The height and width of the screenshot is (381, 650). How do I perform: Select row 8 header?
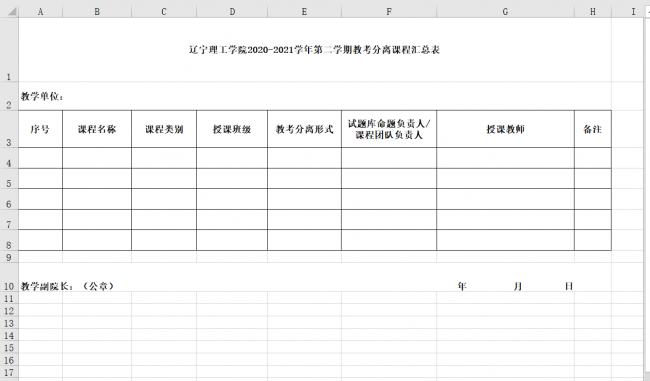click(x=9, y=240)
